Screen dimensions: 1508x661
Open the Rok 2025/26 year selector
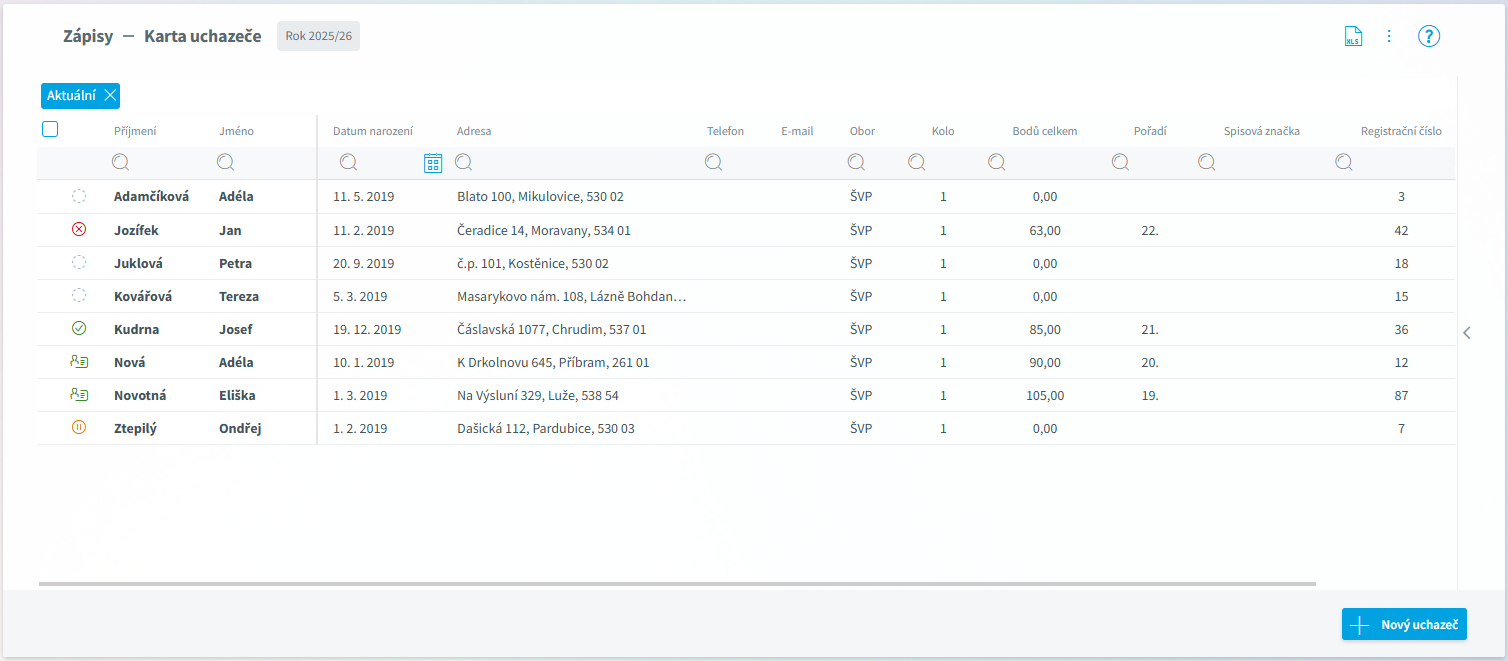coord(318,36)
